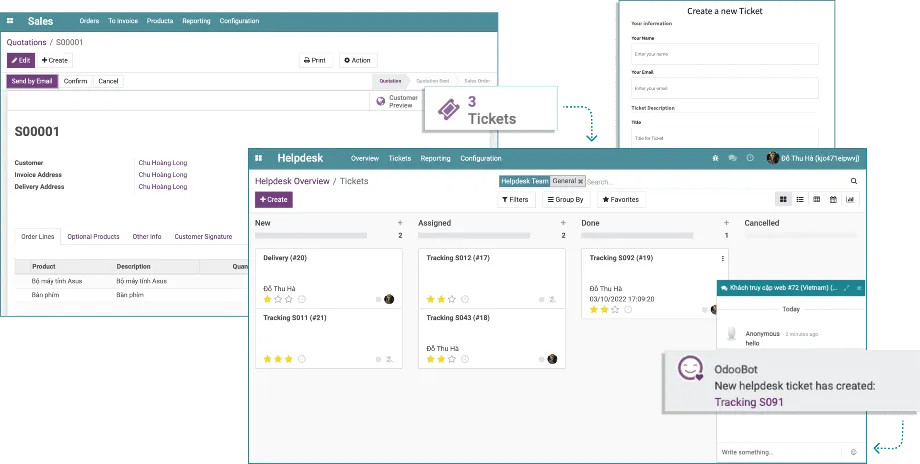Quick add ticket in Assigned column

(563, 223)
